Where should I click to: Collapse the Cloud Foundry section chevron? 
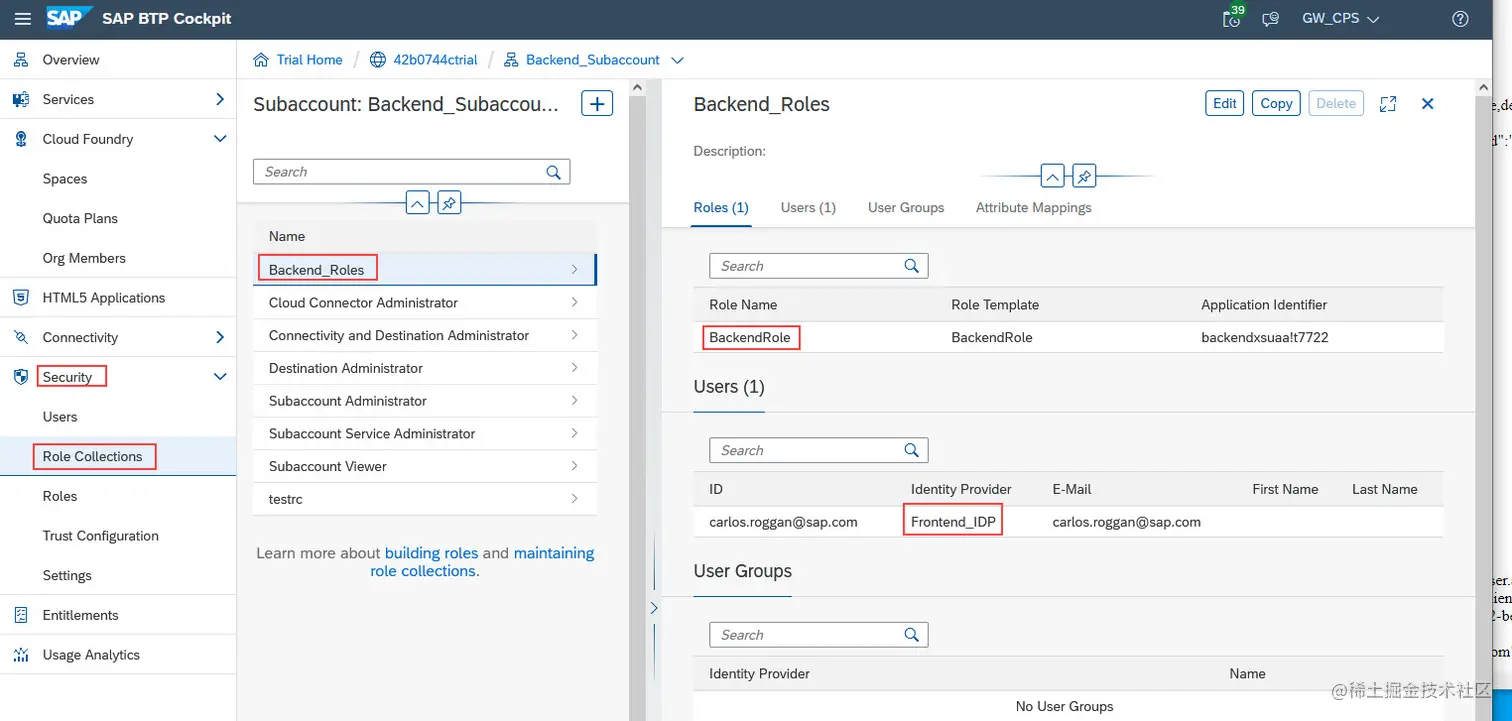(x=220, y=139)
